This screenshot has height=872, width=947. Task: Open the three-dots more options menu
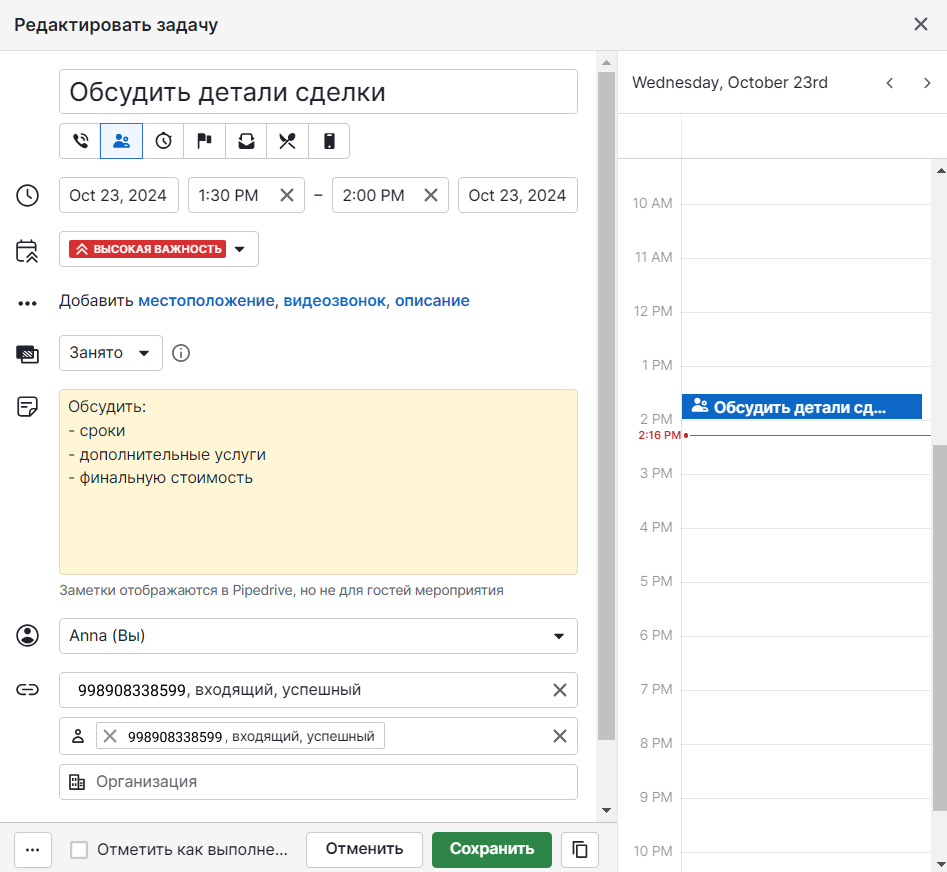pos(32,849)
